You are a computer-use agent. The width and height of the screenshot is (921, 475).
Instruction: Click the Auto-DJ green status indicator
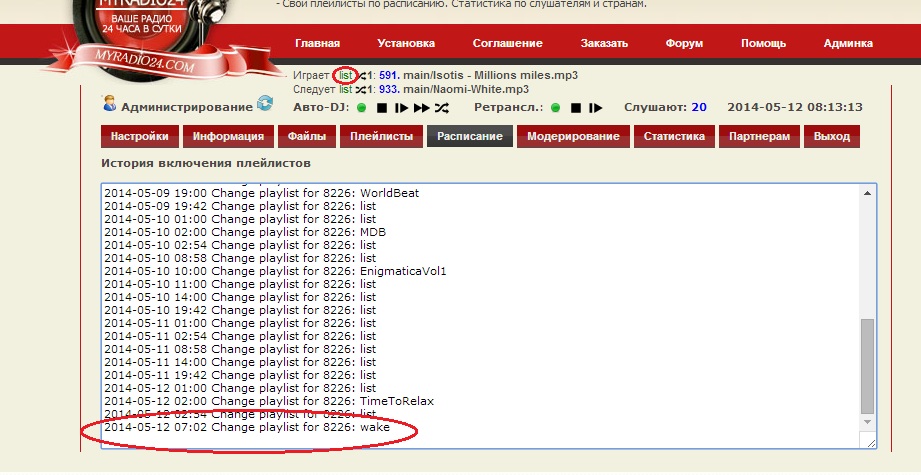pos(361,107)
